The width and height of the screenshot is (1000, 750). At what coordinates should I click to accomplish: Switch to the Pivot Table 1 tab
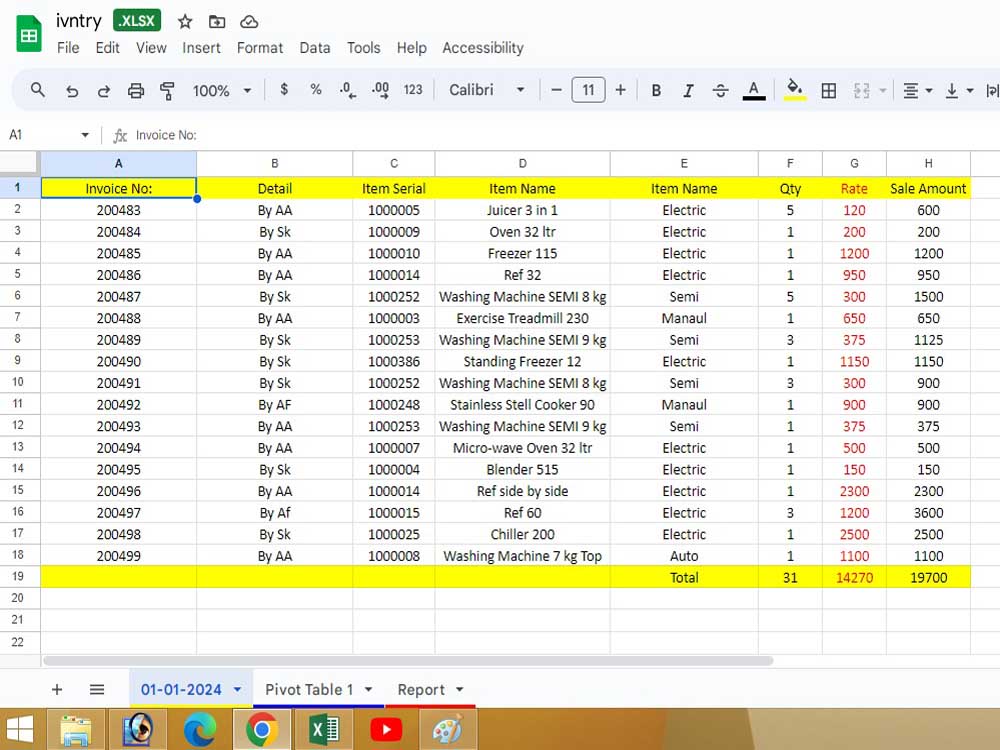309,689
